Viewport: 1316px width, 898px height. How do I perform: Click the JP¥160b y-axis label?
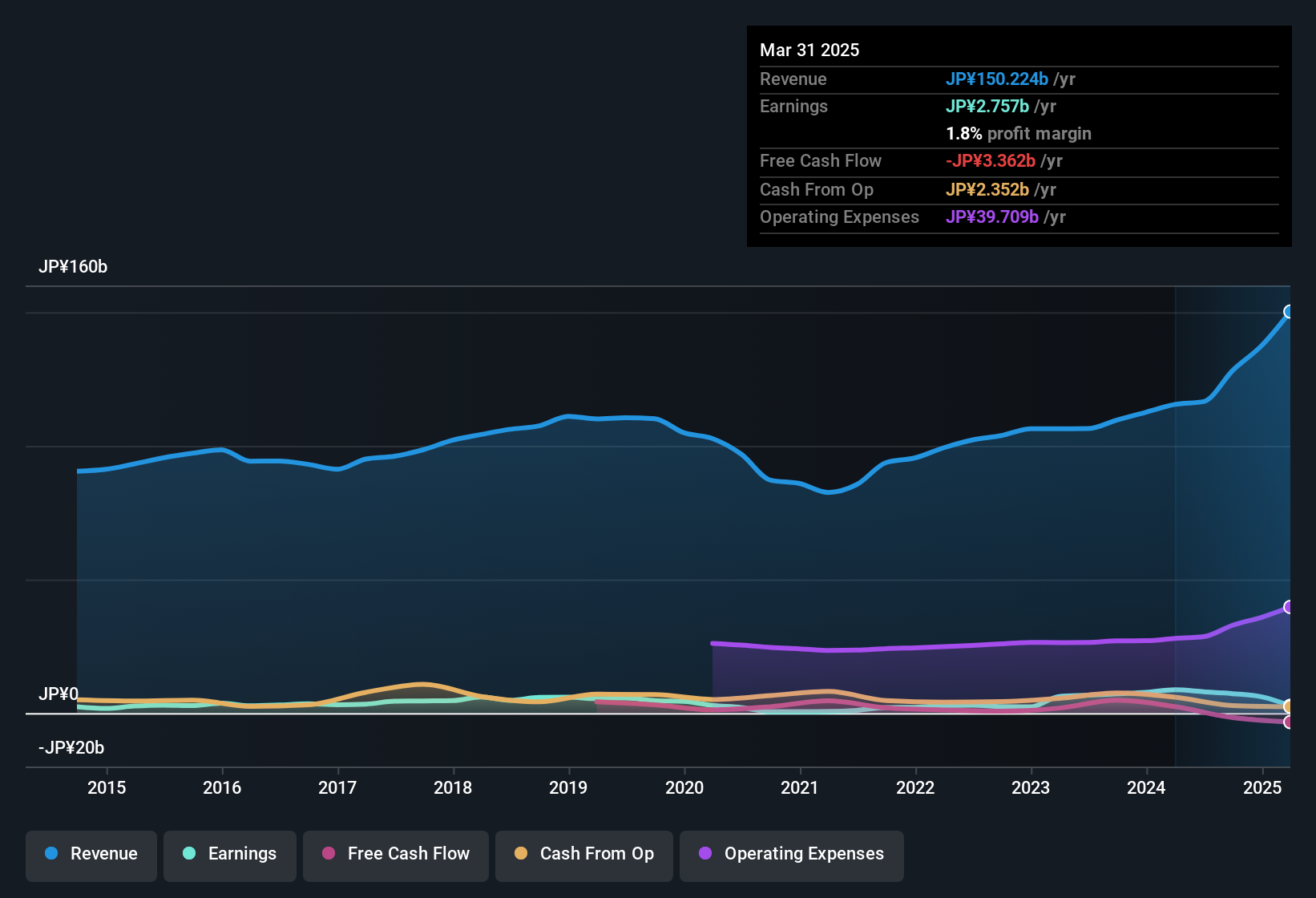(x=73, y=267)
